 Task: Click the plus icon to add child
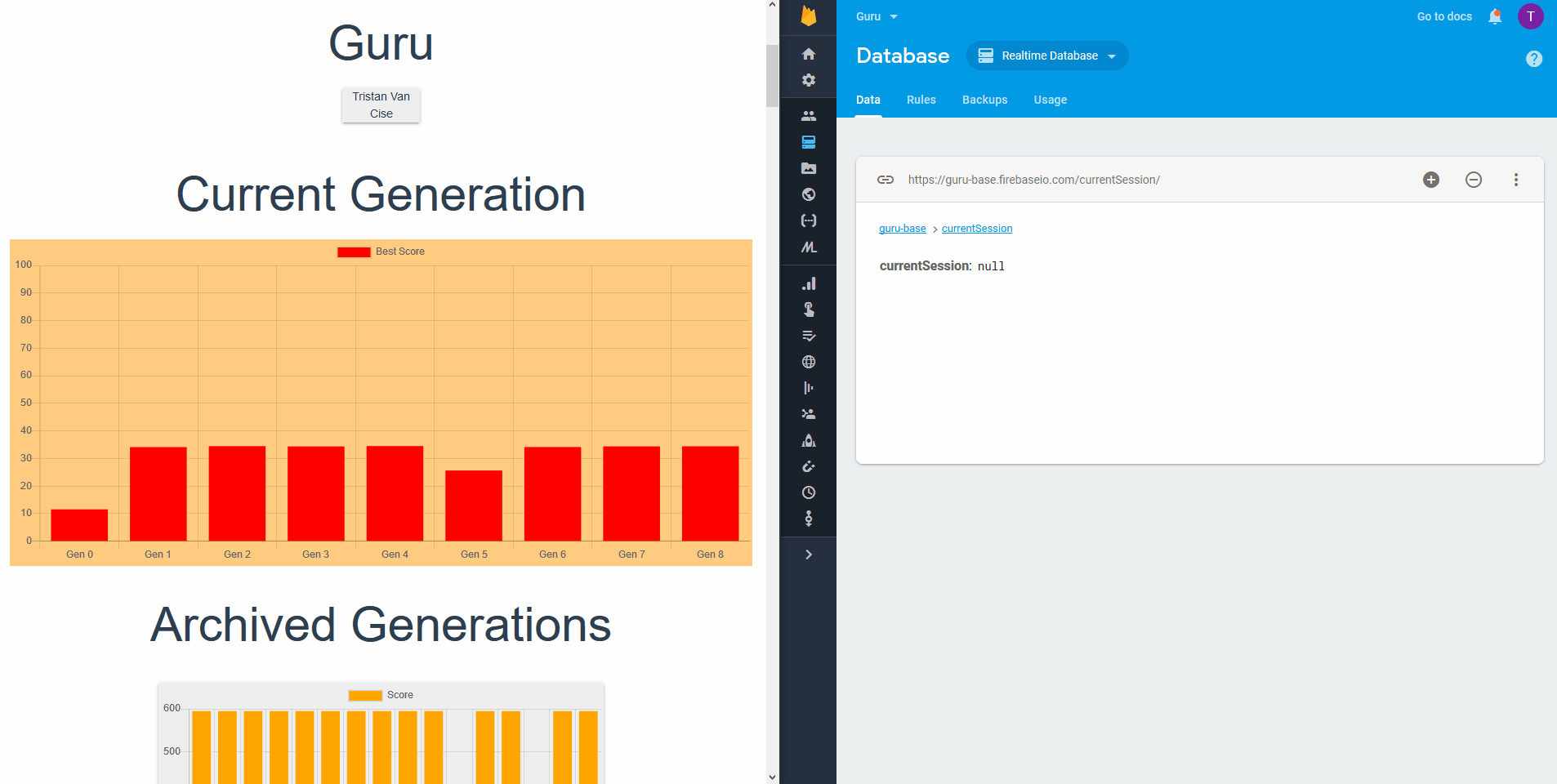[x=1431, y=180]
